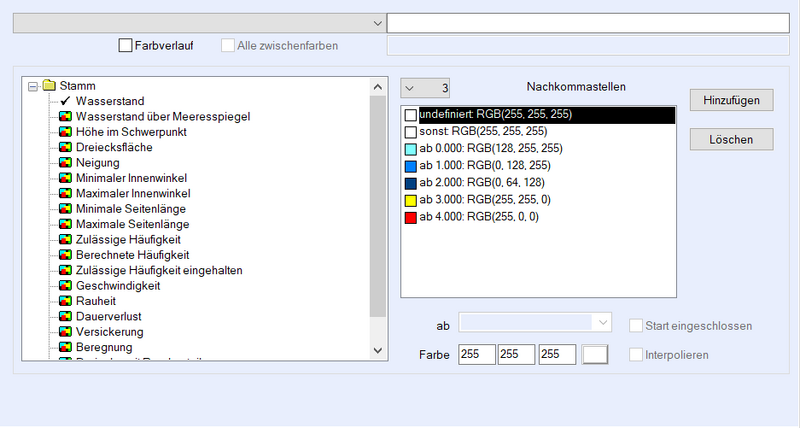Click icon next to Höhe im Schwerpunkt

(x=65, y=132)
